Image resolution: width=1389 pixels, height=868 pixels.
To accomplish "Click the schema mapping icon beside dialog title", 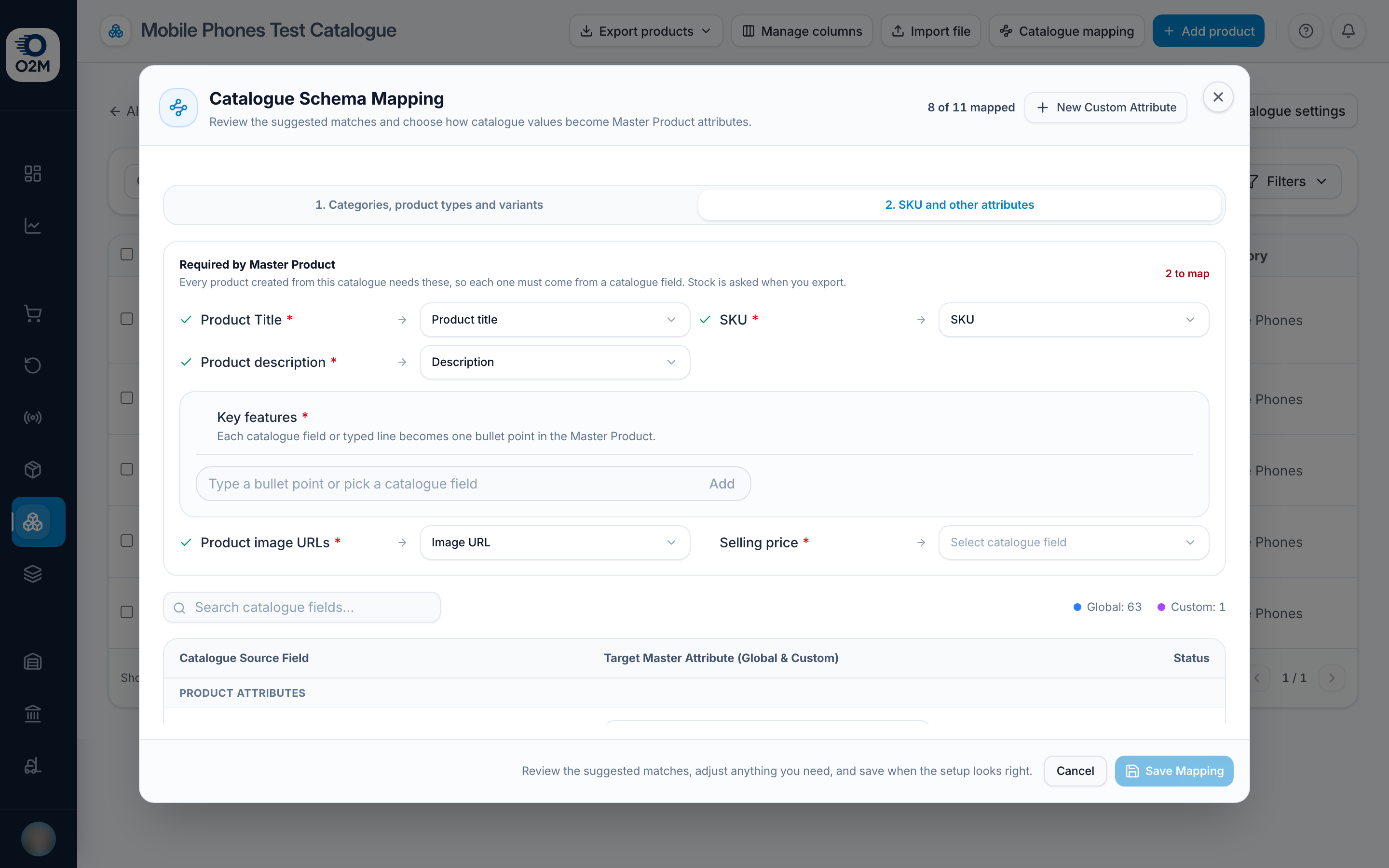I will pyautogui.click(x=178, y=108).
